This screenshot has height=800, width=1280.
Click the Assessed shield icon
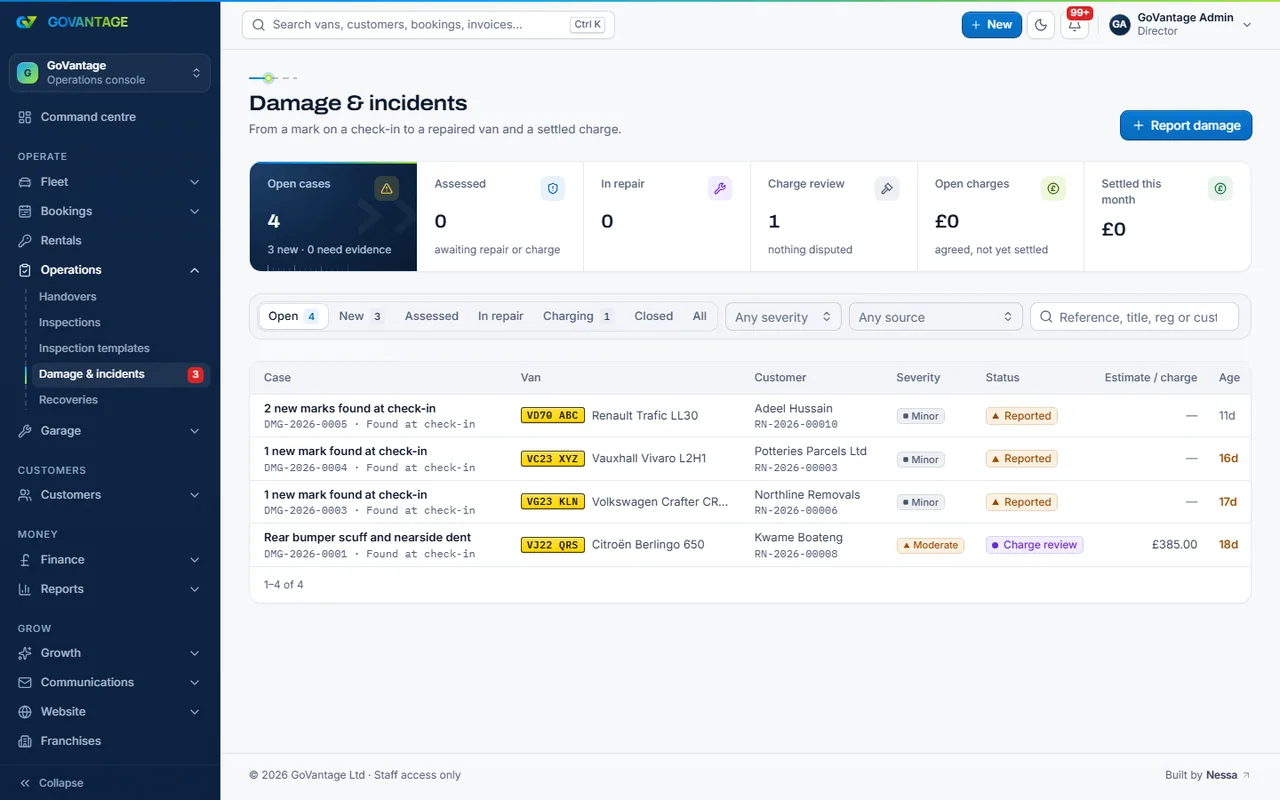[553, 188]
